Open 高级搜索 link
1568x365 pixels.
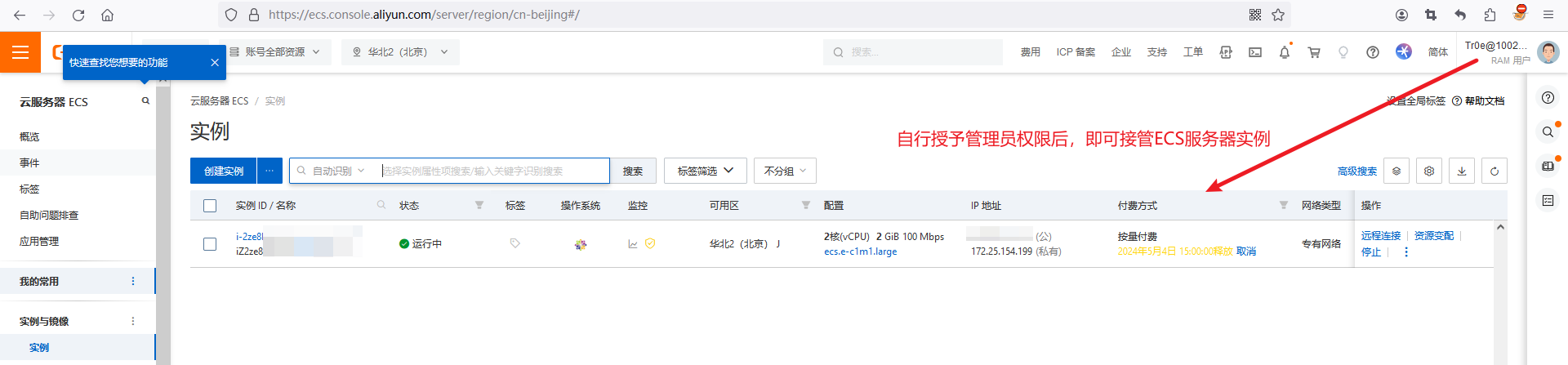tap(1357, 171)
